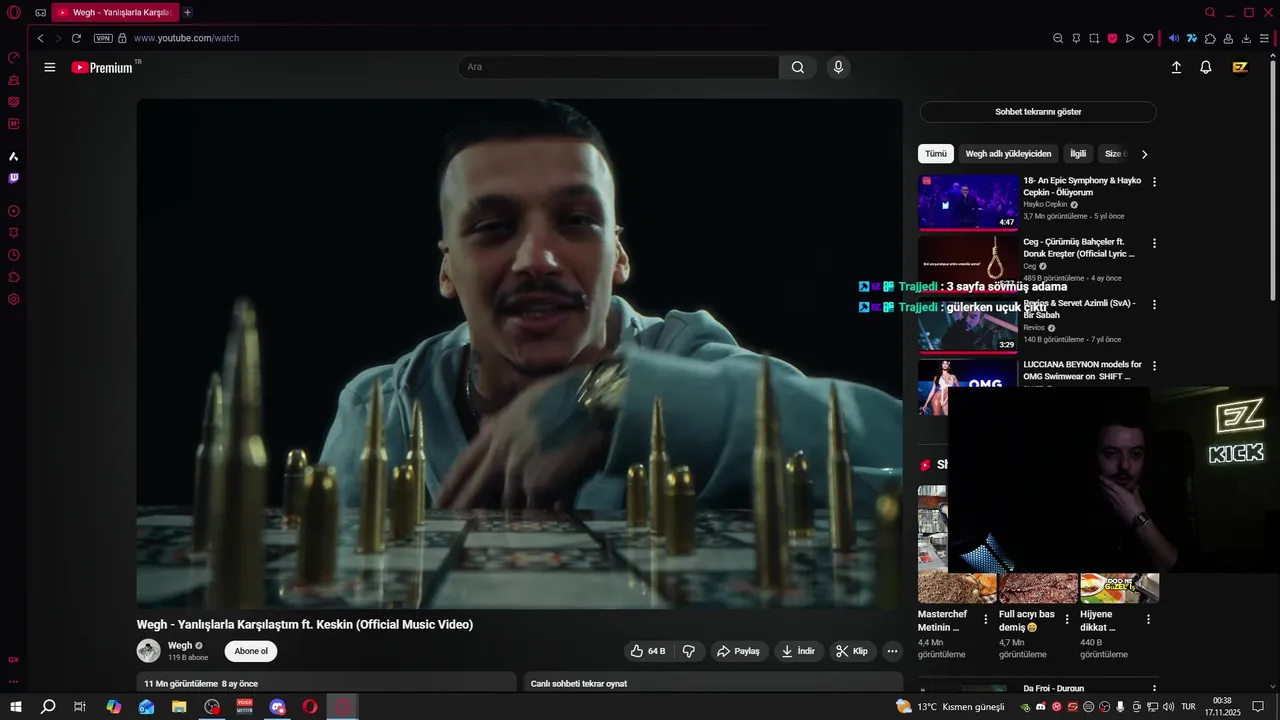Download video with İndir button
1280x720 pixels.
pos(798,651)
